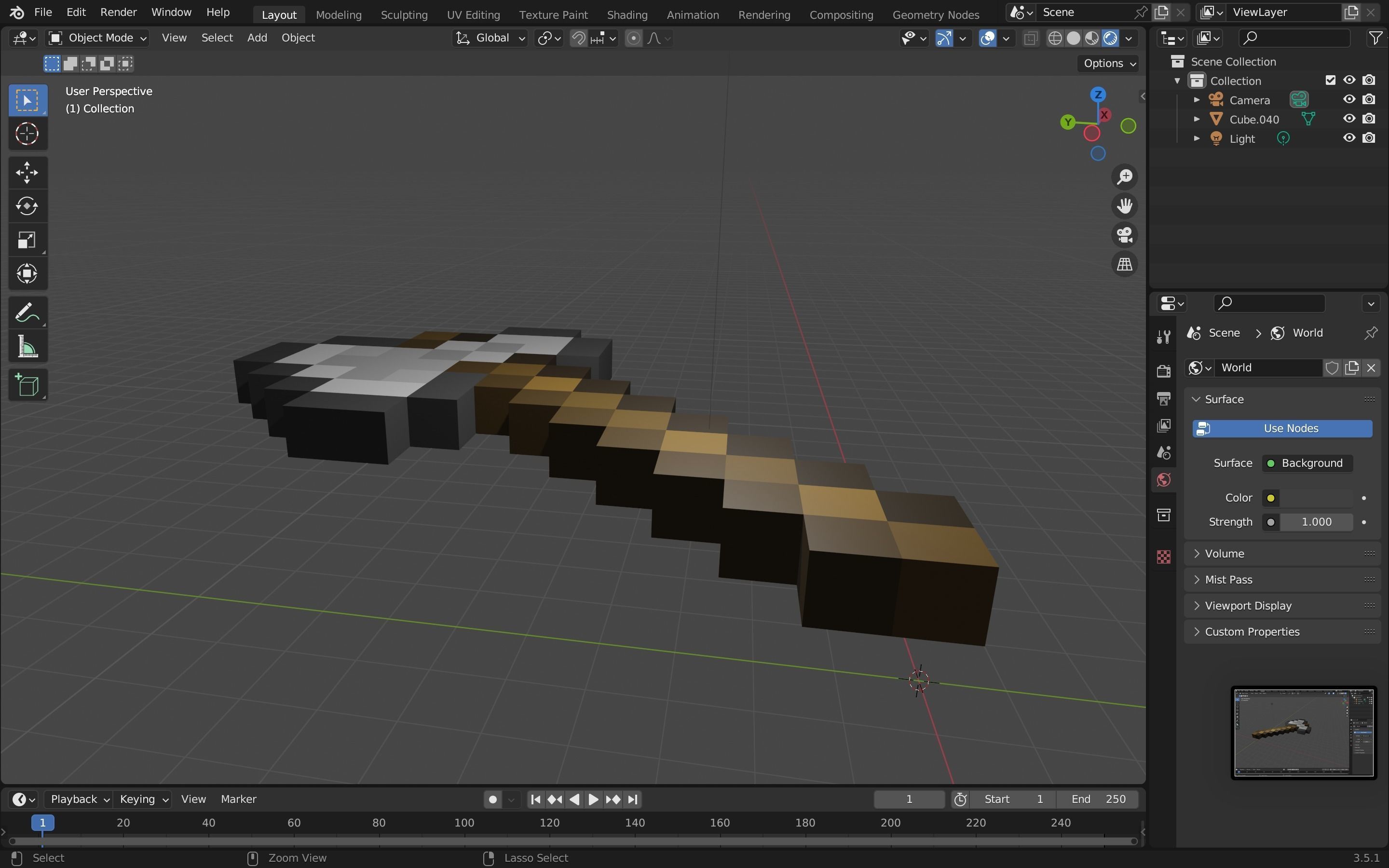The width and height of the screenshot is (1389, 868).
Task: Jump to the last frame
Action: [x=632, y=799]
